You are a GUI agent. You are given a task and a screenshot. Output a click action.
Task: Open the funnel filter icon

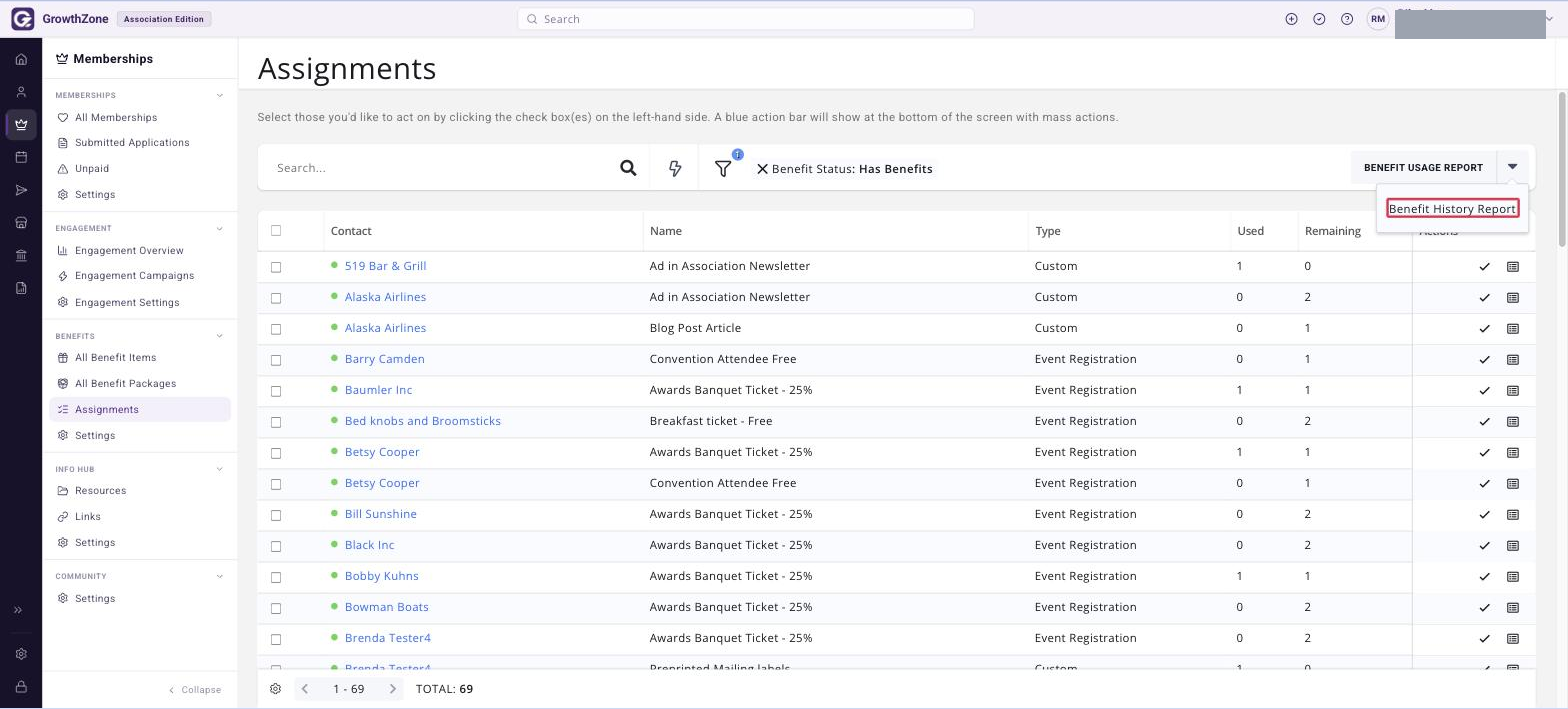723,168
